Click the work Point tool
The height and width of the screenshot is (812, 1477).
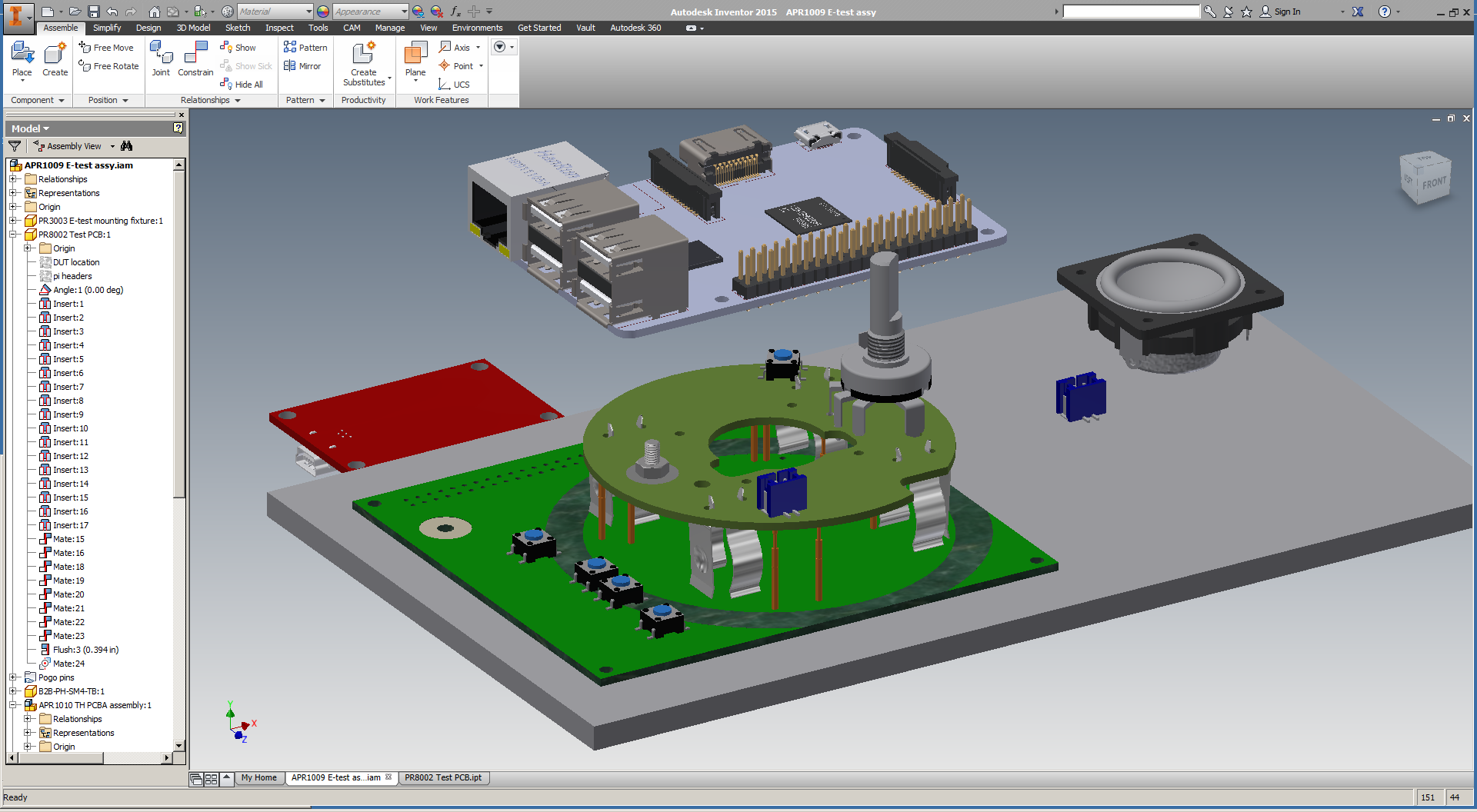(456, 66)
